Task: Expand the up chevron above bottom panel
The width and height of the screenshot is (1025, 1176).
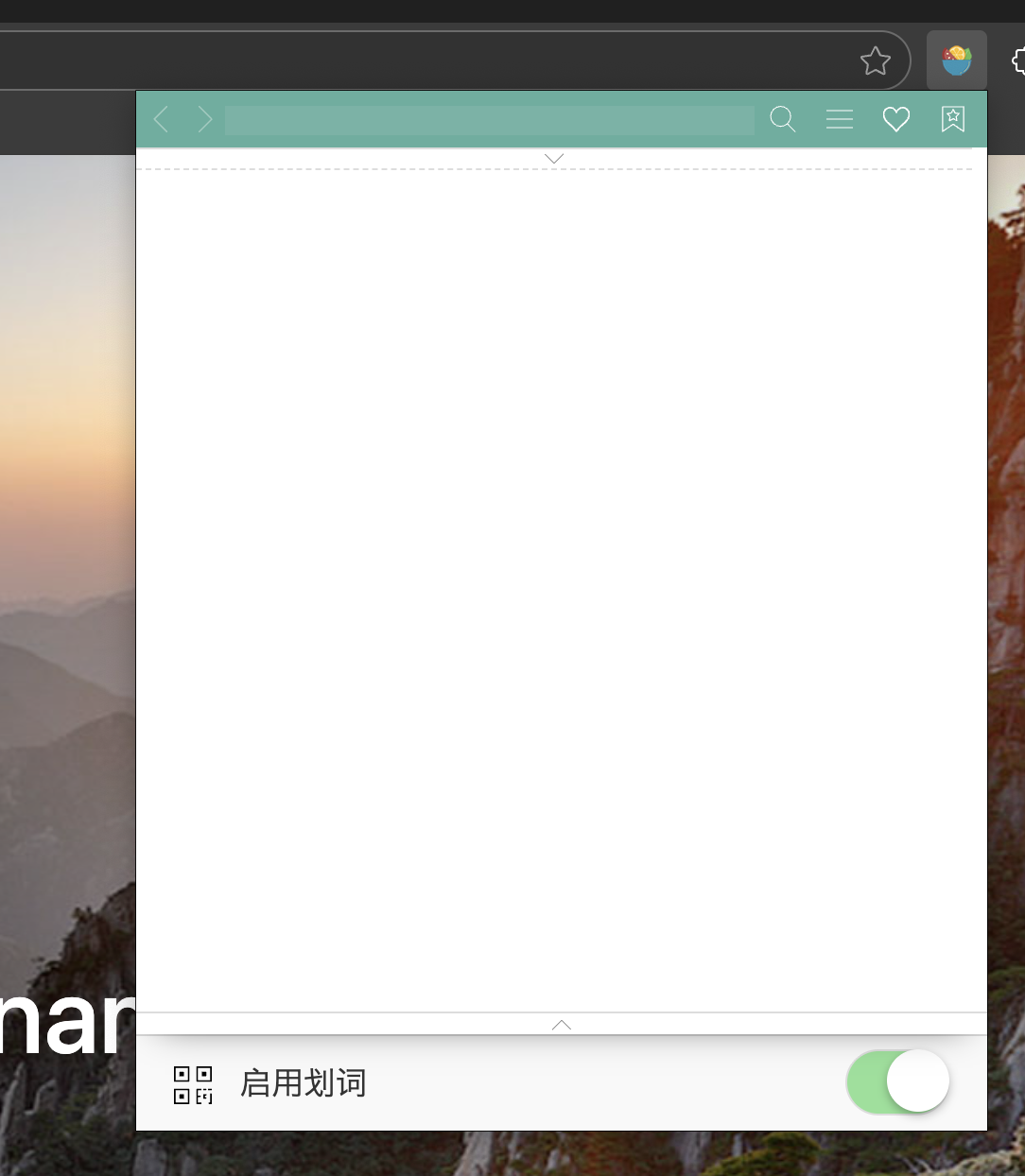Action: coord(562,1025)
